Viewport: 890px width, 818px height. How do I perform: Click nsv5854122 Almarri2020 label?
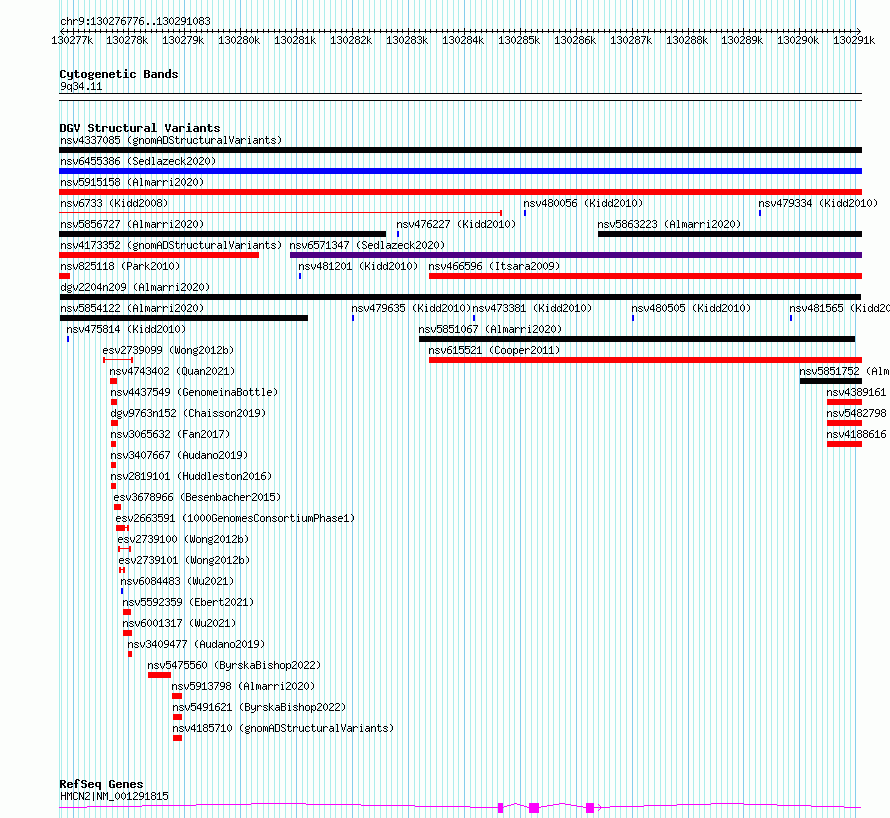(132, 308)
